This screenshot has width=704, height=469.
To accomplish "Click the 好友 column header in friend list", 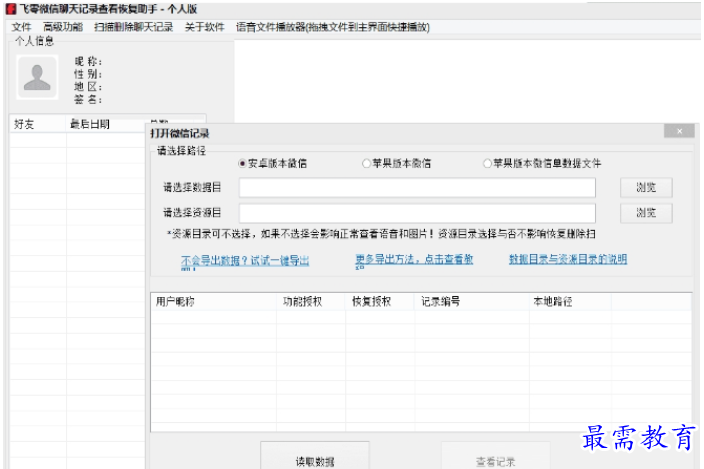I will [x=38, y=124].
